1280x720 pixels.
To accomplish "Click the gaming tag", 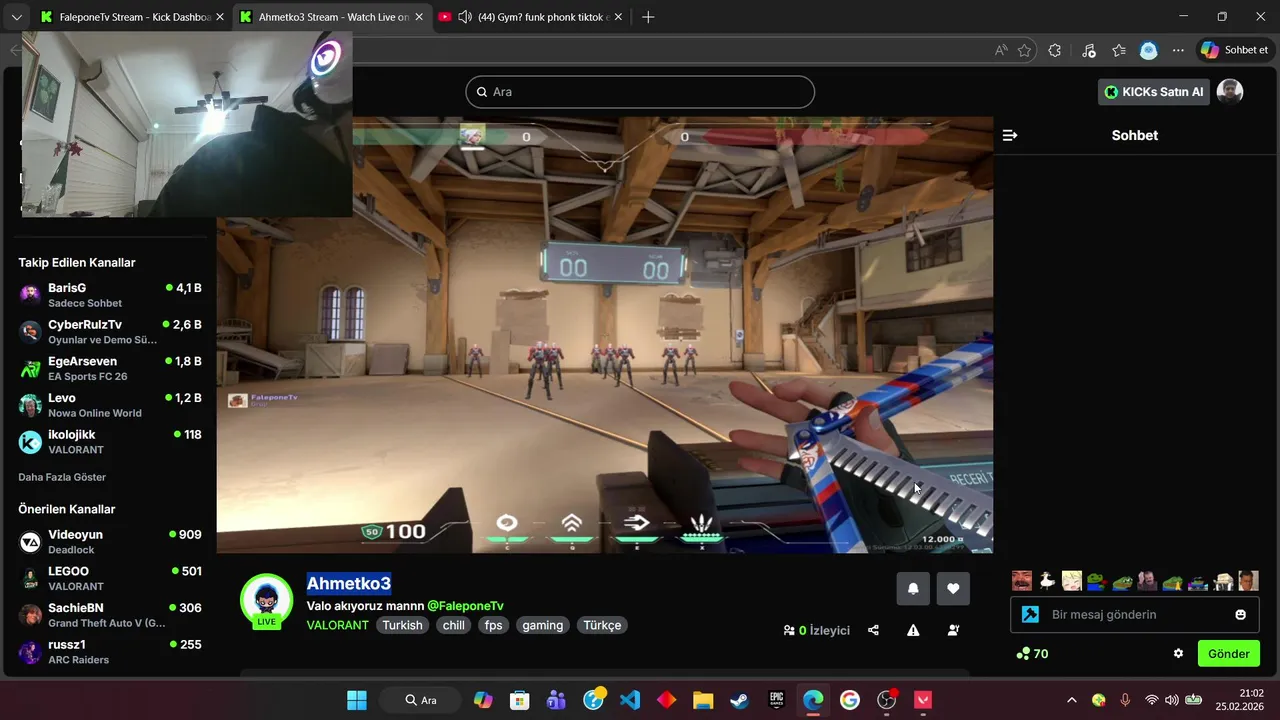I will click(x=543, y=625).
